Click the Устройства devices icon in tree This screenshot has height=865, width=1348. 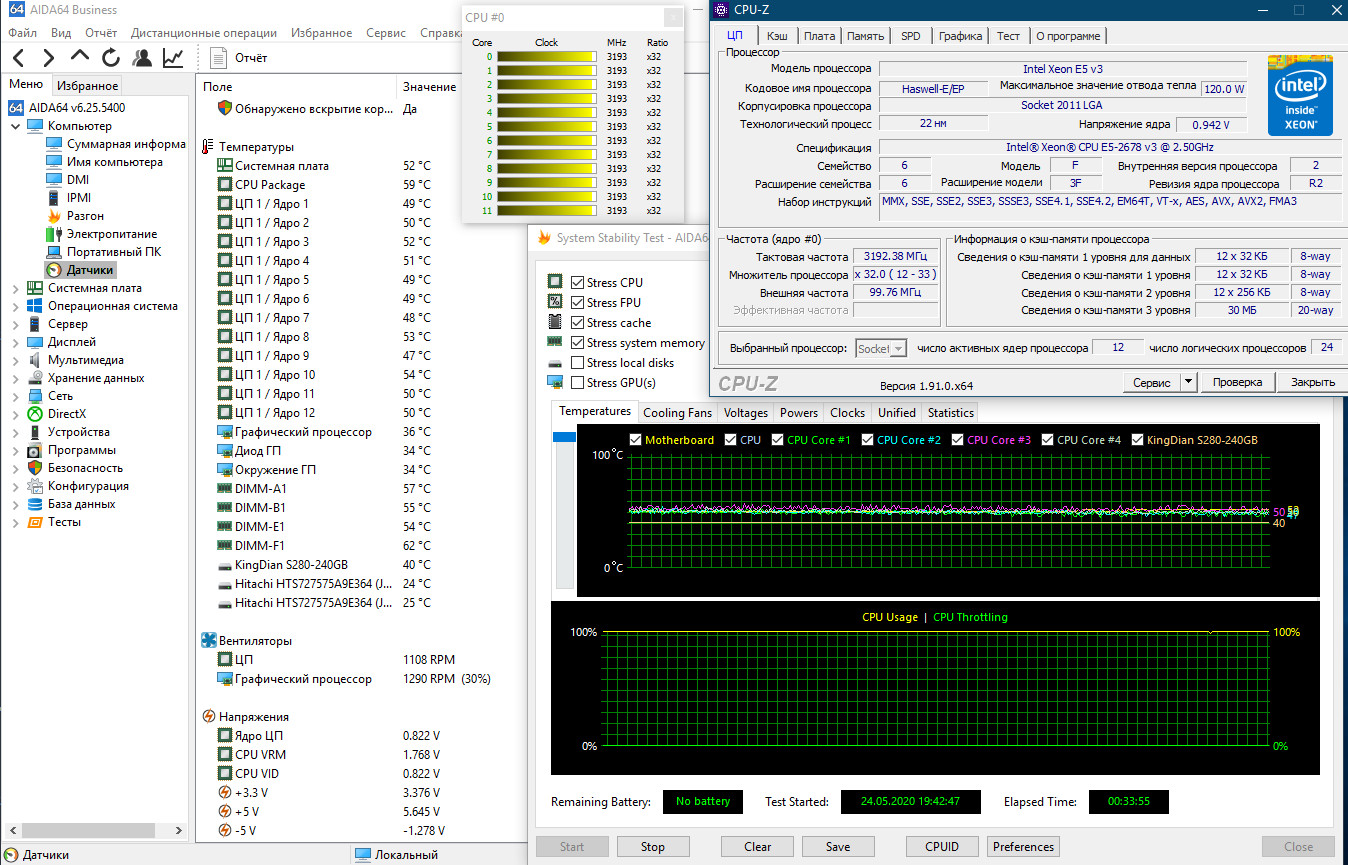(x=35, y=432)
